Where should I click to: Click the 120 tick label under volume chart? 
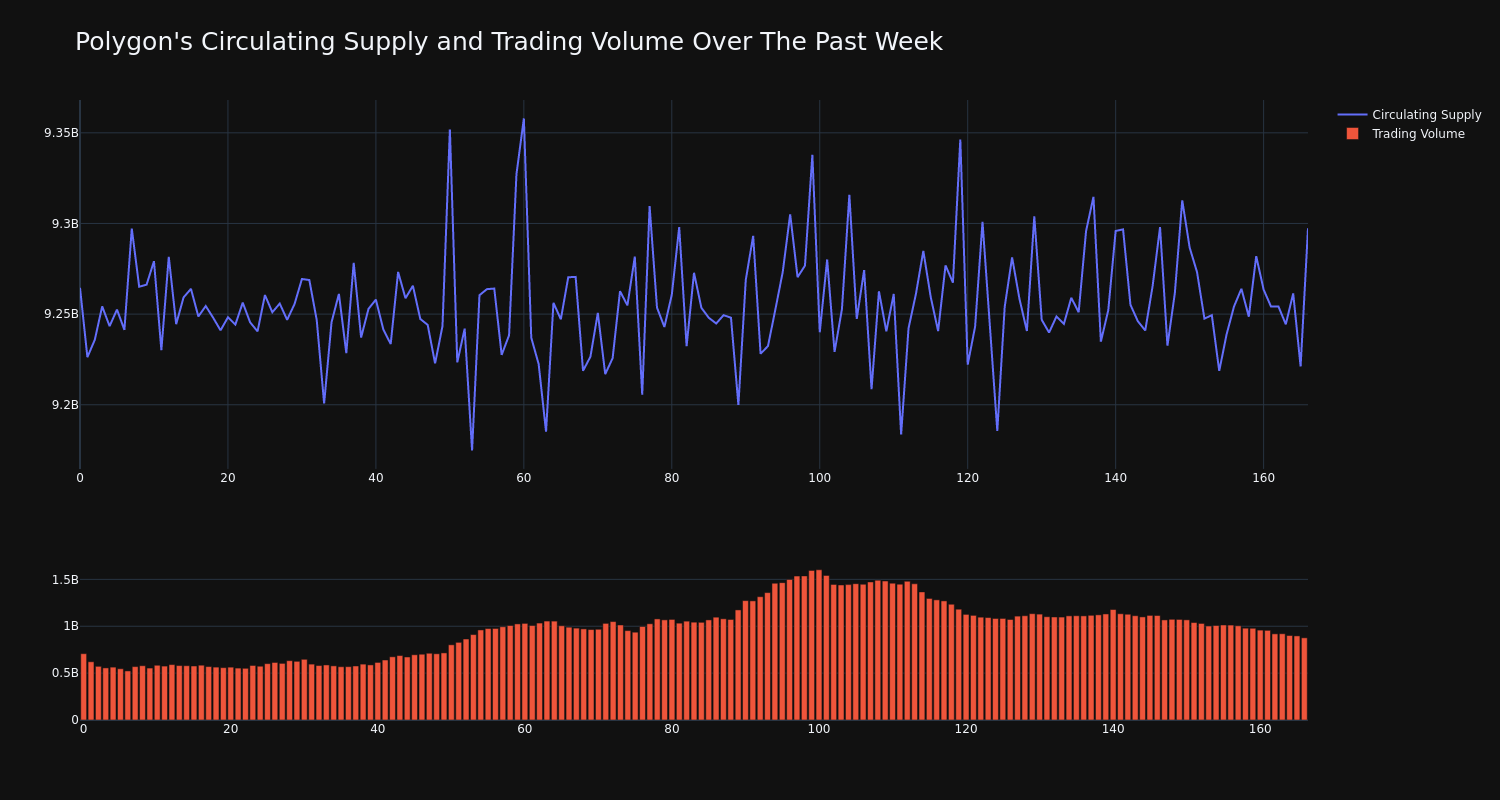tap(966, 729)
